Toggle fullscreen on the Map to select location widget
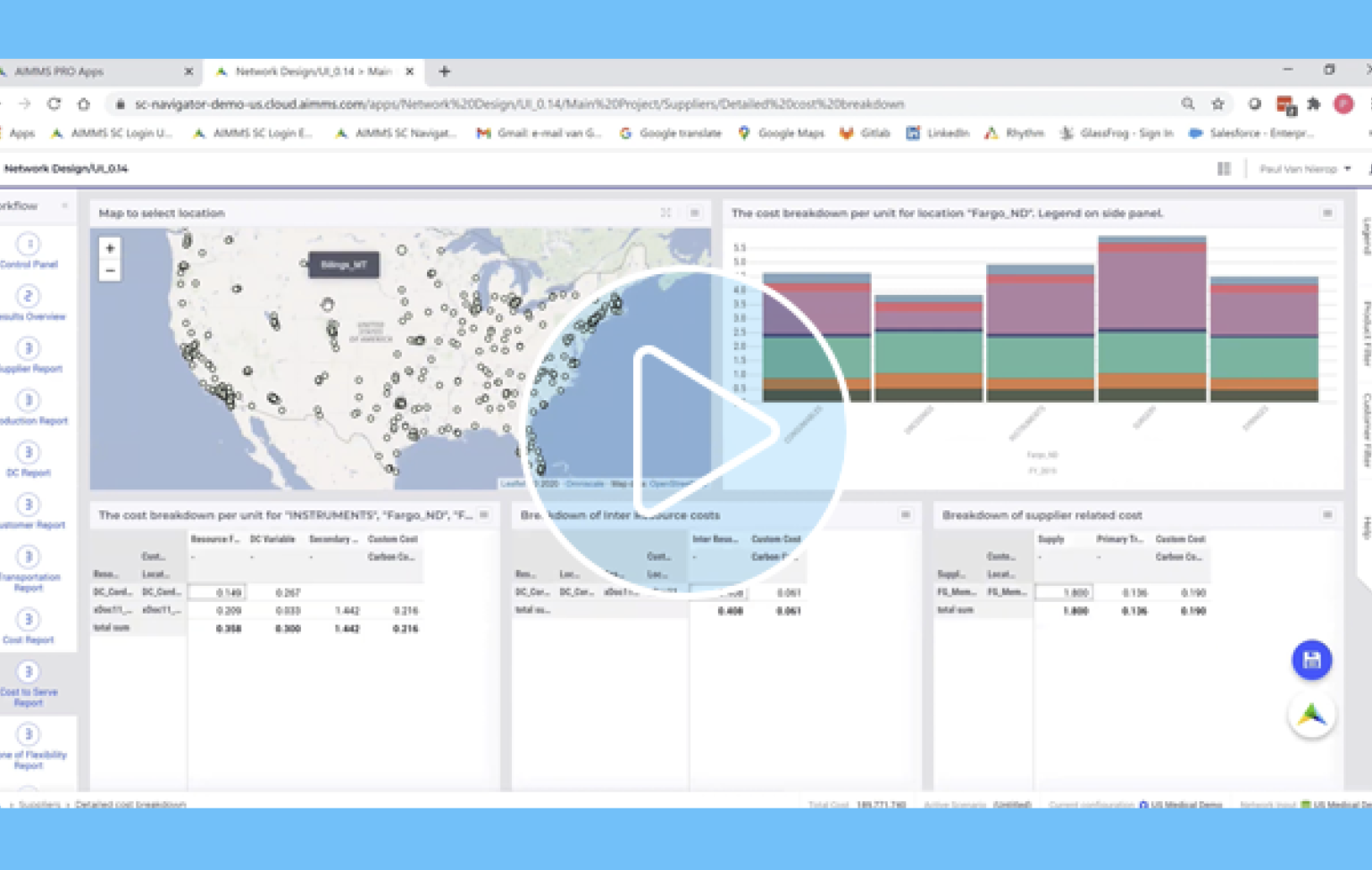 pyautogui.click(x=665, y=213)
